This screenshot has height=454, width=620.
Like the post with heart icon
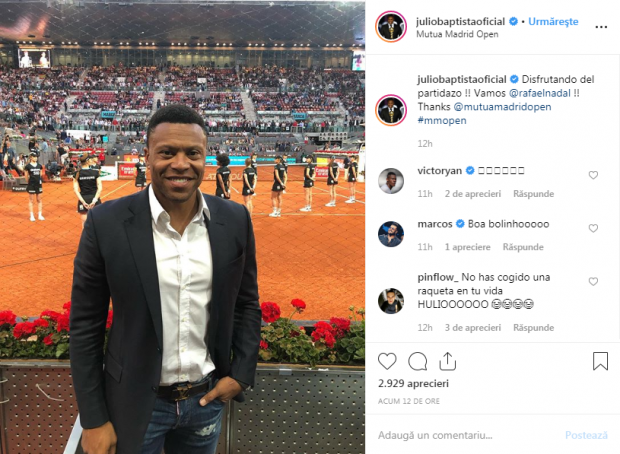click(387, 361)
